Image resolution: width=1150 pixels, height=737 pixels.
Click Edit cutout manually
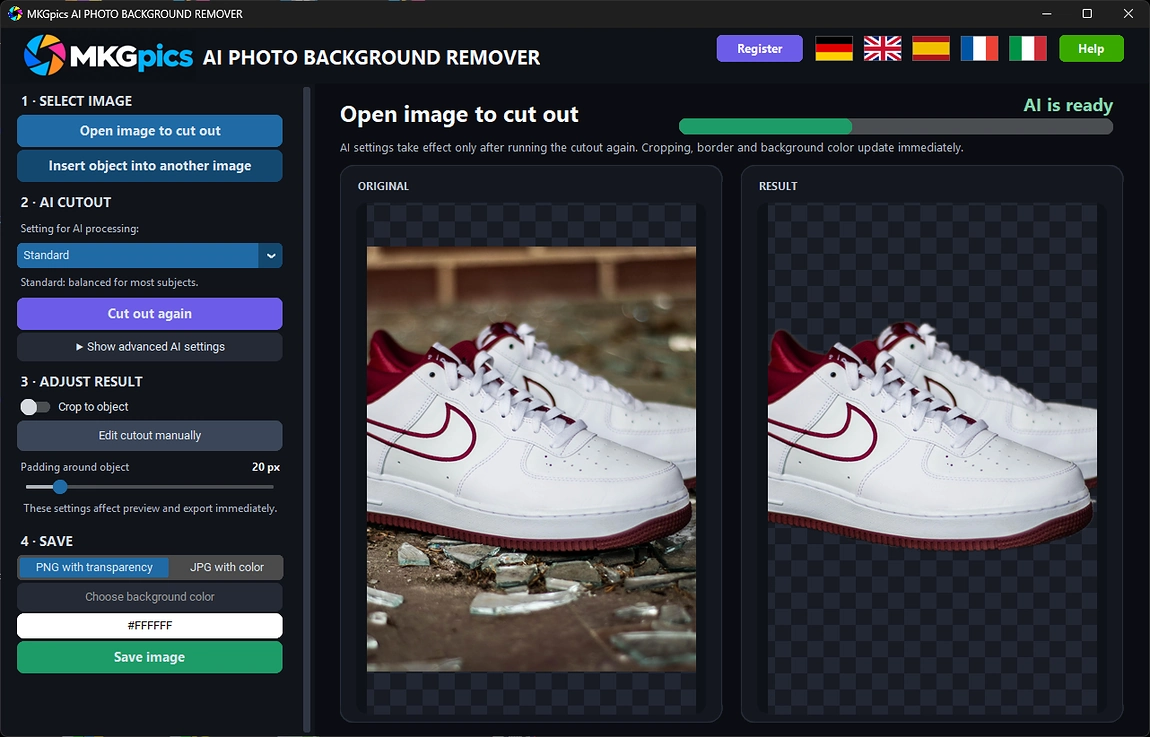point(150,436)
